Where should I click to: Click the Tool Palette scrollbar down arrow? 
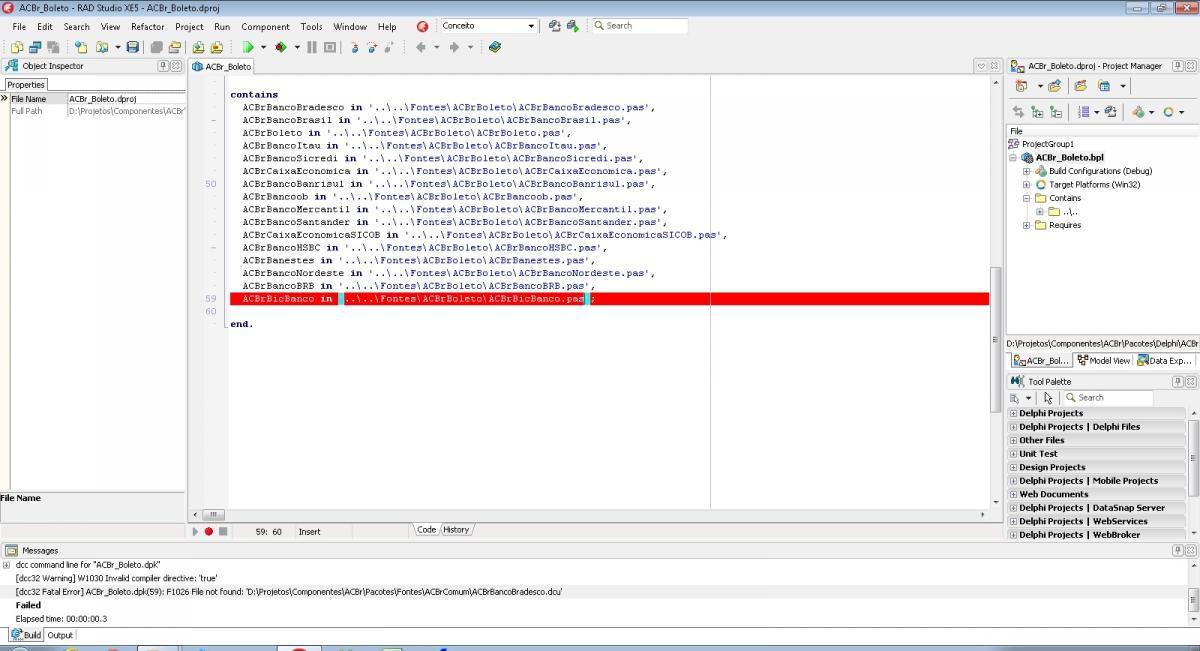click(1193, 534)
